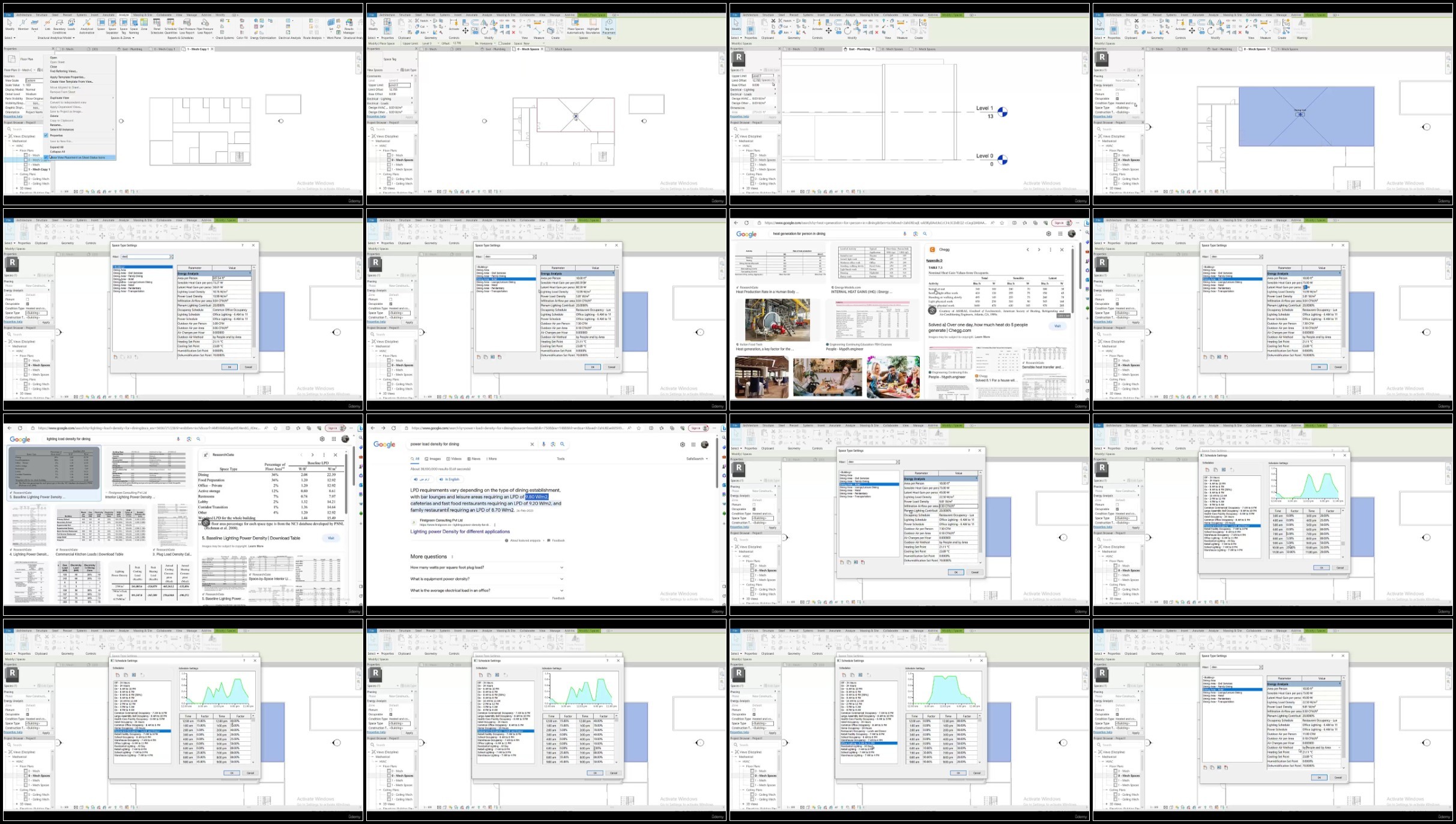
Task: Switch to Images tab on 'power load density' results
Action: [x=433, y=459]
